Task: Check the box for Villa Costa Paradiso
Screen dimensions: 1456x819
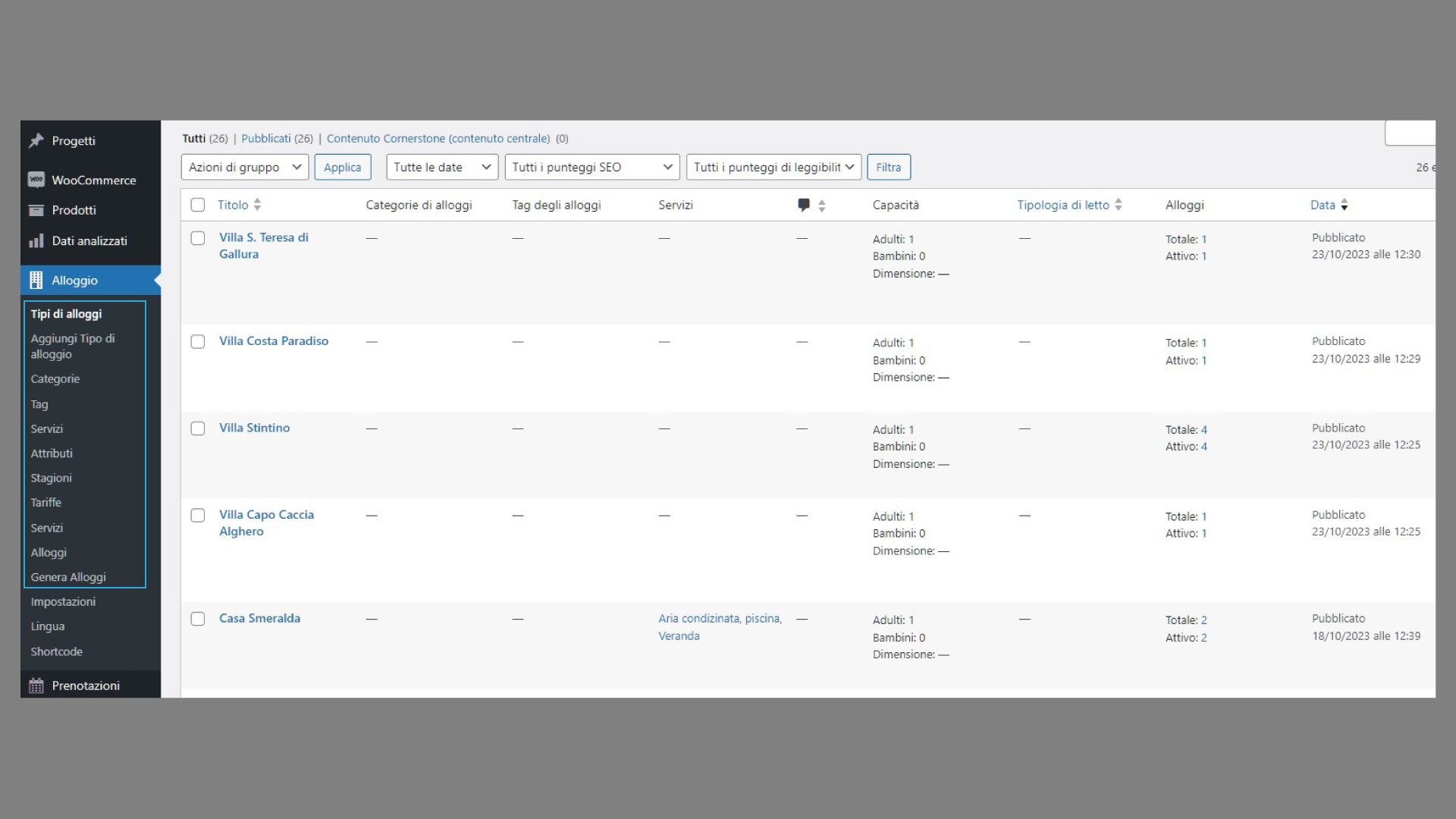Action: (198, 342)
